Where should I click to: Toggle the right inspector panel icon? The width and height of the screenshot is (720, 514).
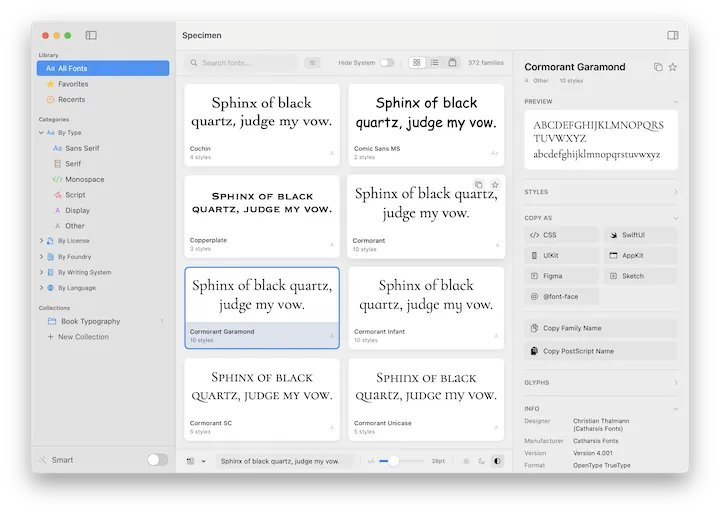coord(673,35)
